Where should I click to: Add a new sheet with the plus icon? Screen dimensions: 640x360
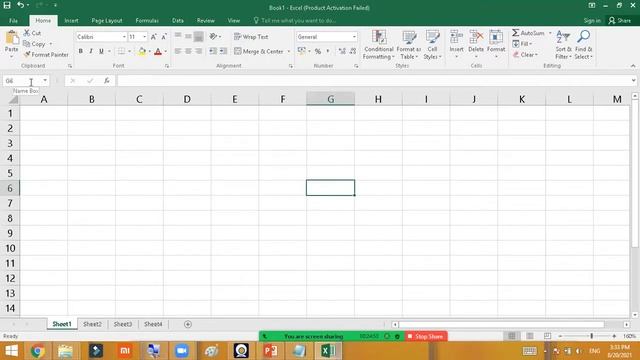point(188,324)
